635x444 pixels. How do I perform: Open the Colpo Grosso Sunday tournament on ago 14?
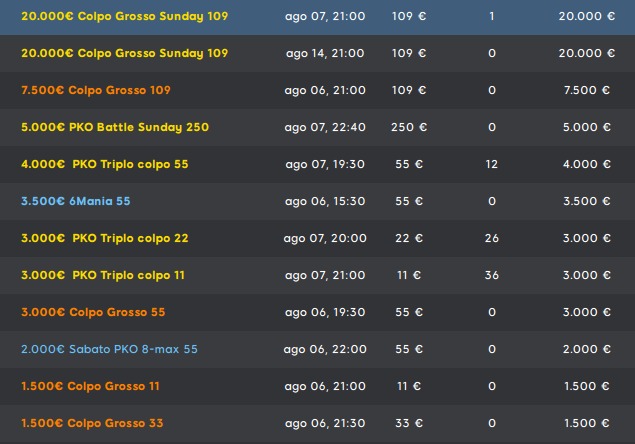pyautogui.click(x=318, y=53)
